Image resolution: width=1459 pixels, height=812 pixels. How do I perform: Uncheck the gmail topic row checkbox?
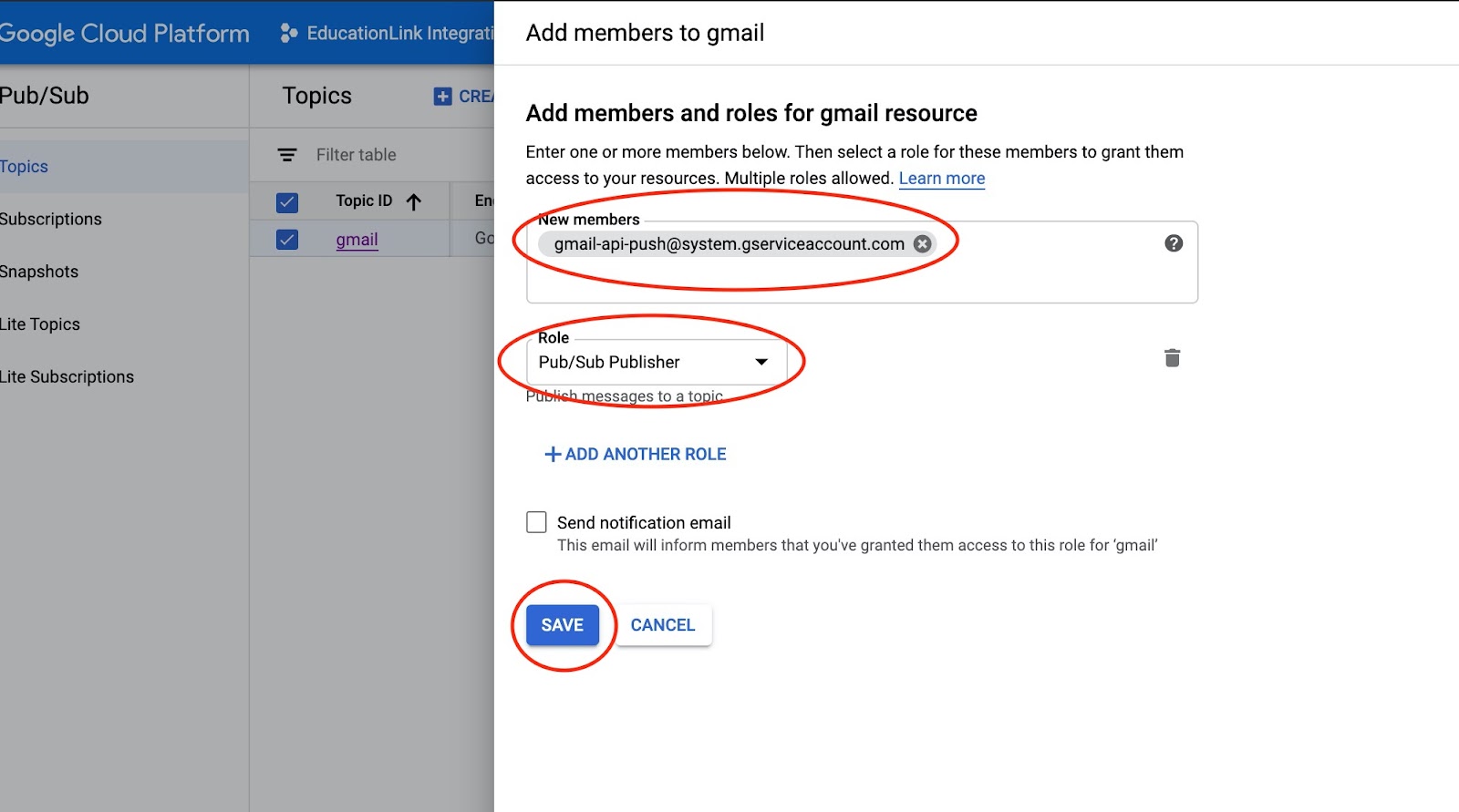pos(287,240)
